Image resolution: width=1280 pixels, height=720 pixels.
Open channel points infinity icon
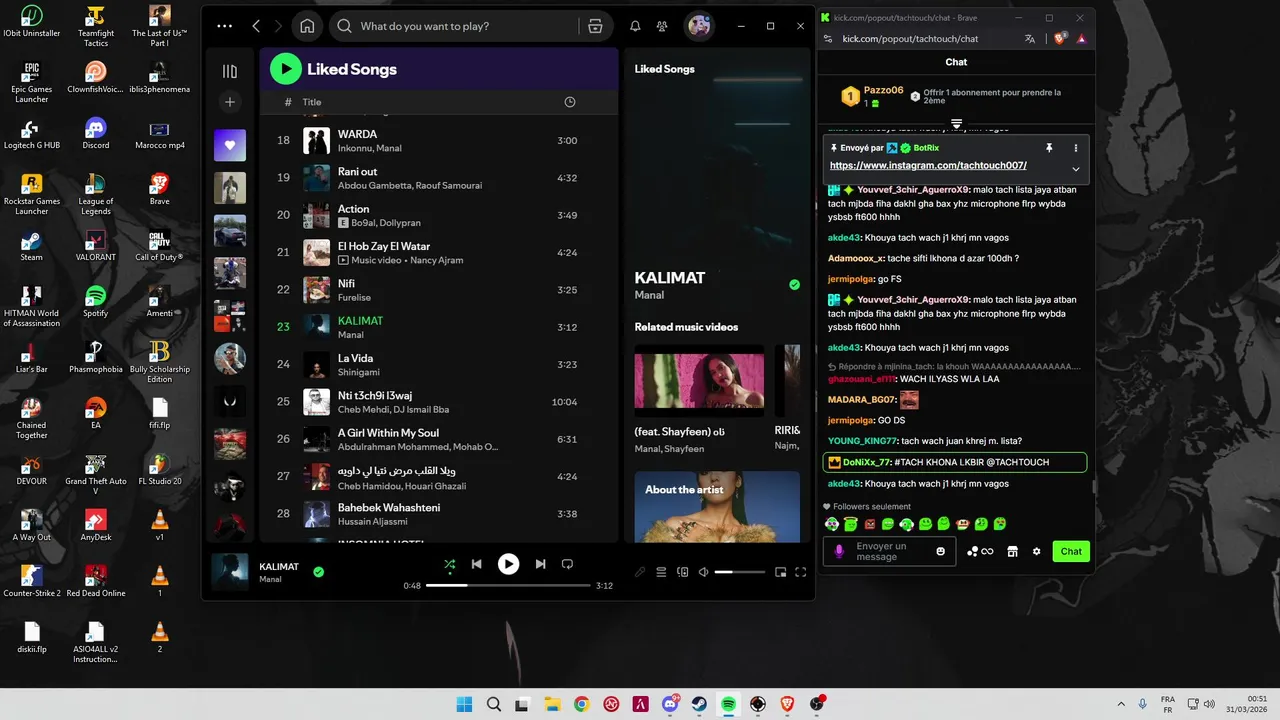[x=980, y=551]
